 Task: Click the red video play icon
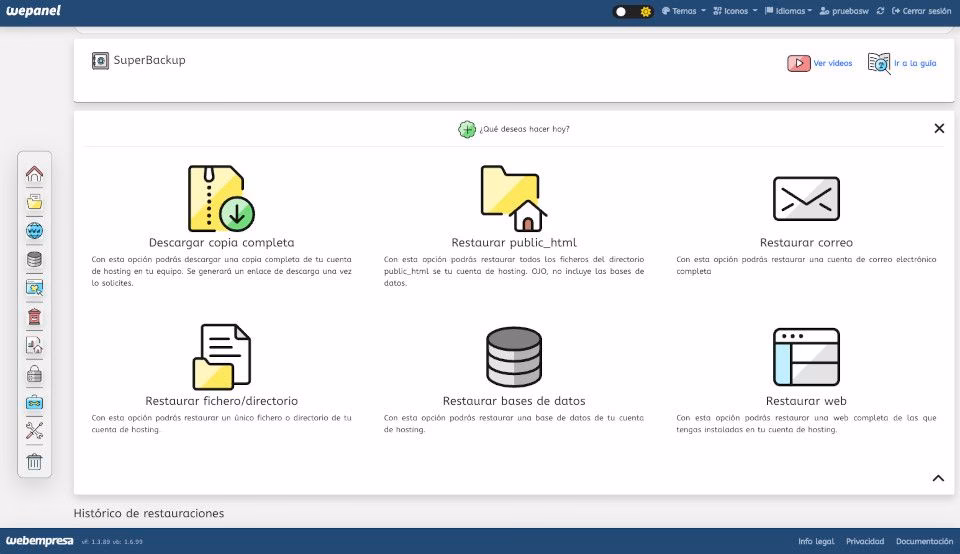pyautogui.click(x=799, y=63)
